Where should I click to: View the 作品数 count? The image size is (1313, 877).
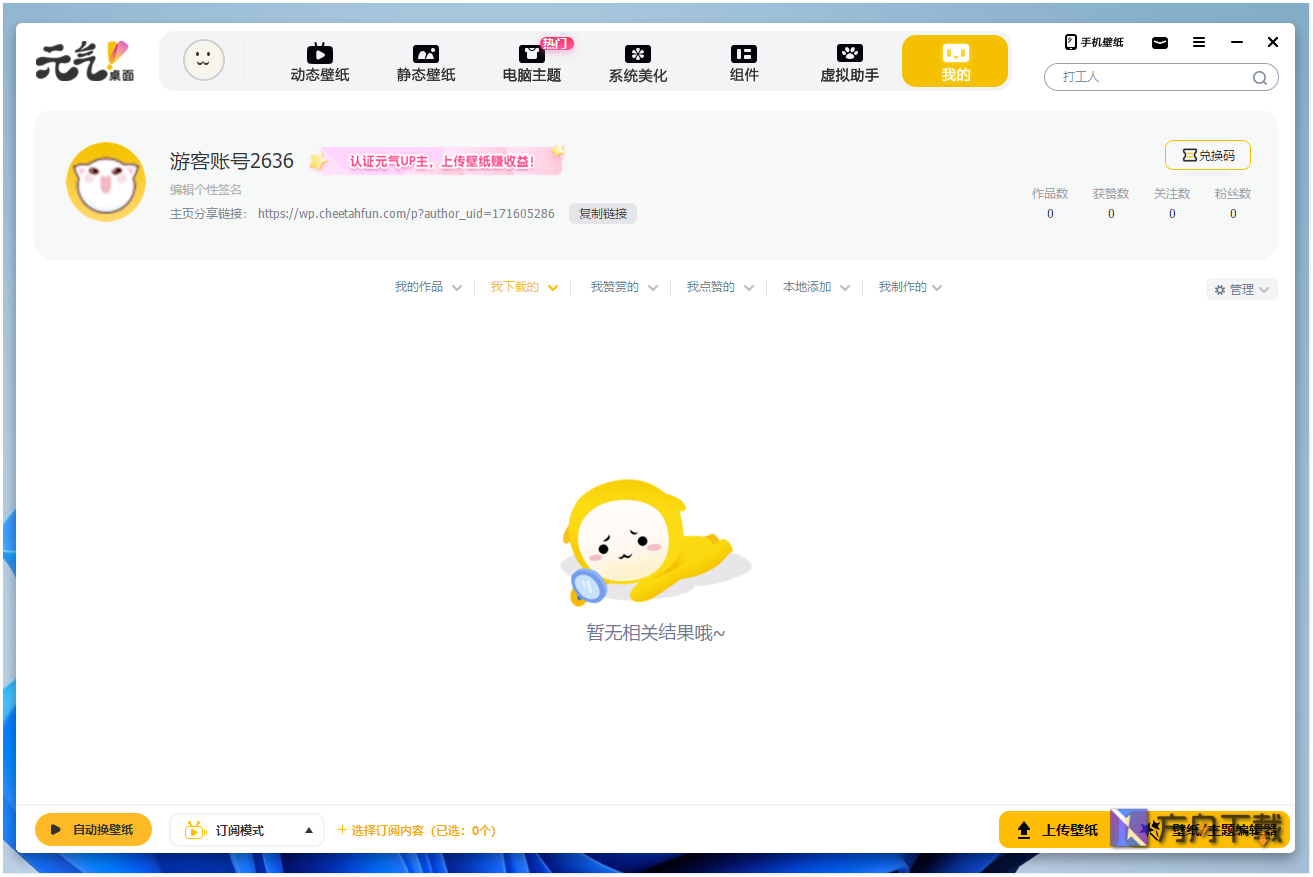(1050, 203)
